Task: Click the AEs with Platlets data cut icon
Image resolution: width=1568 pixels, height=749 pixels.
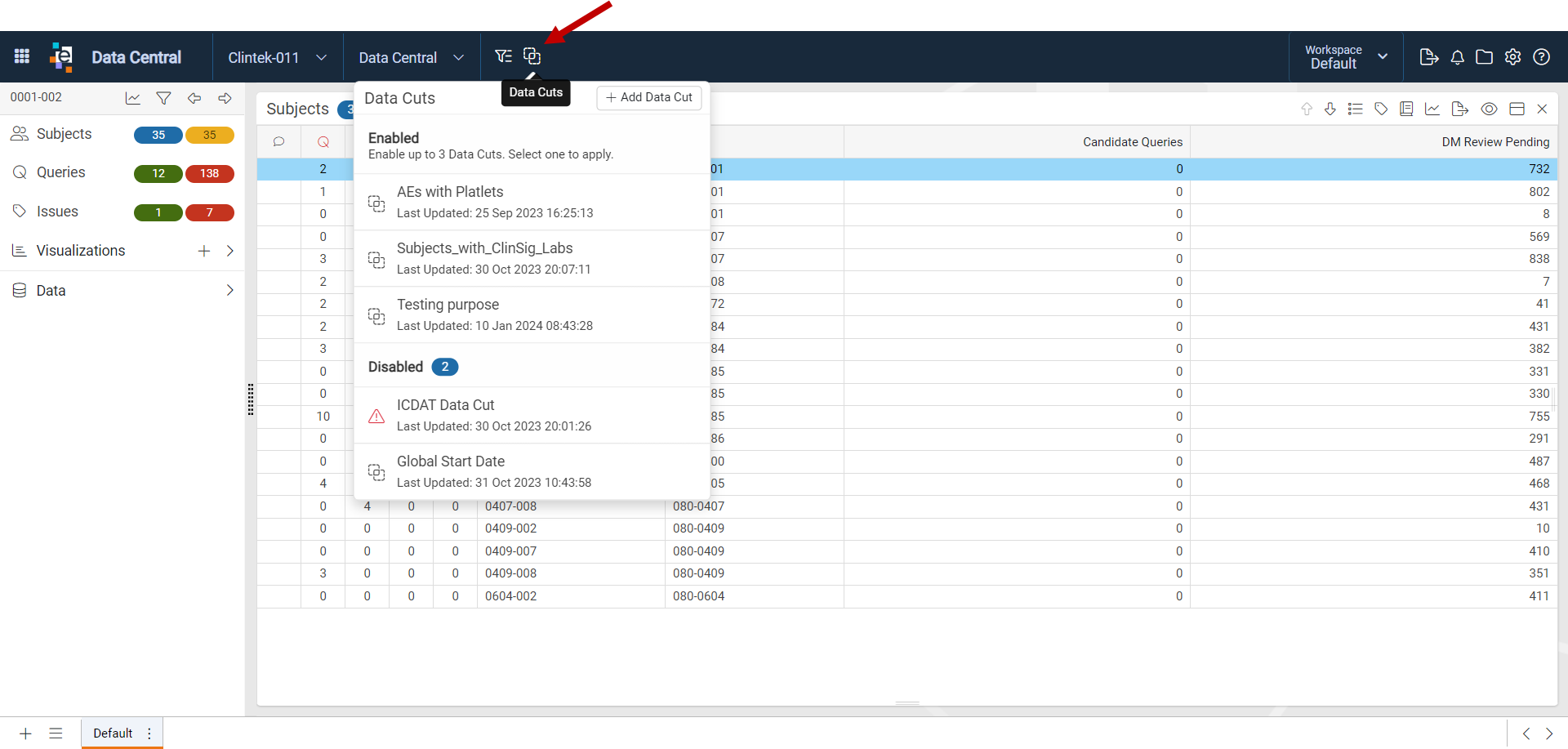Action: (x=376, y=203)
